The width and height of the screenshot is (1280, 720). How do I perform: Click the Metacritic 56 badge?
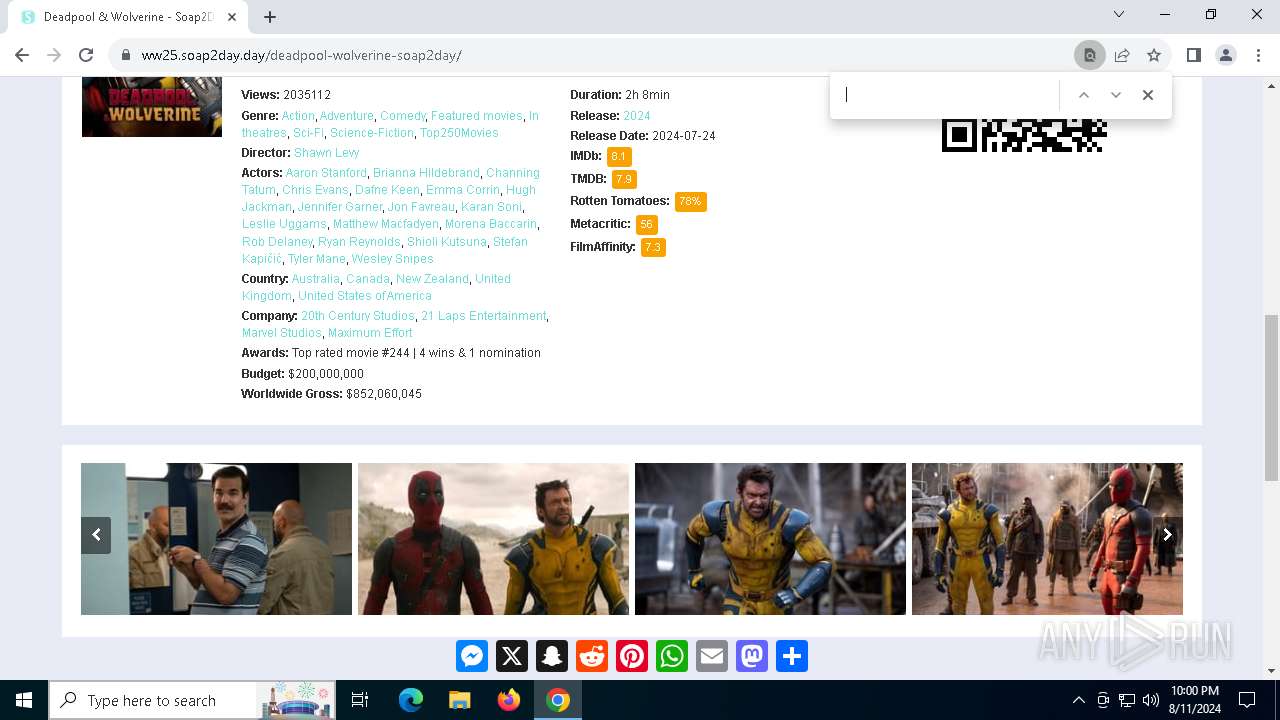647,224
